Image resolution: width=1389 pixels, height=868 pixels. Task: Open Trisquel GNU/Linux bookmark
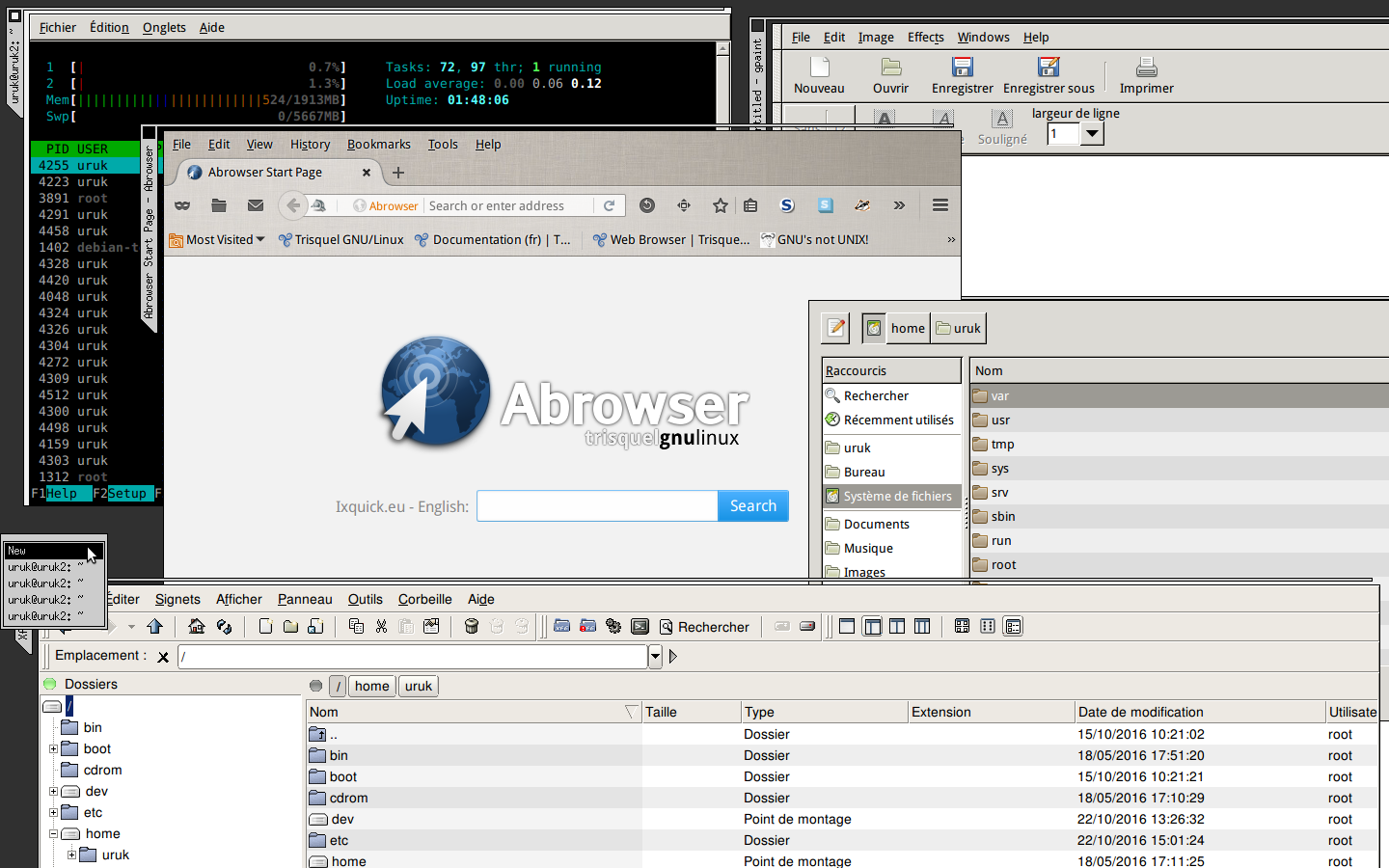341,240
